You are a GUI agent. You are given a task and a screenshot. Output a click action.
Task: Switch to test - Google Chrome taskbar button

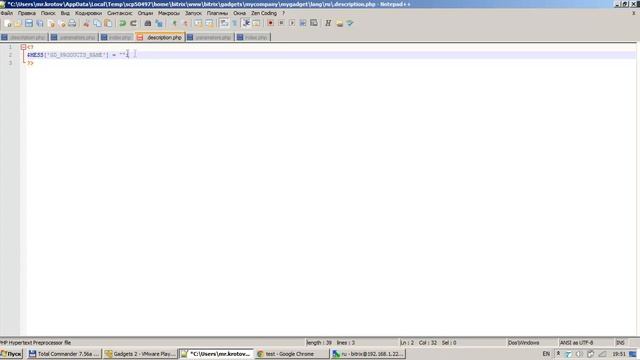point(291,354)
